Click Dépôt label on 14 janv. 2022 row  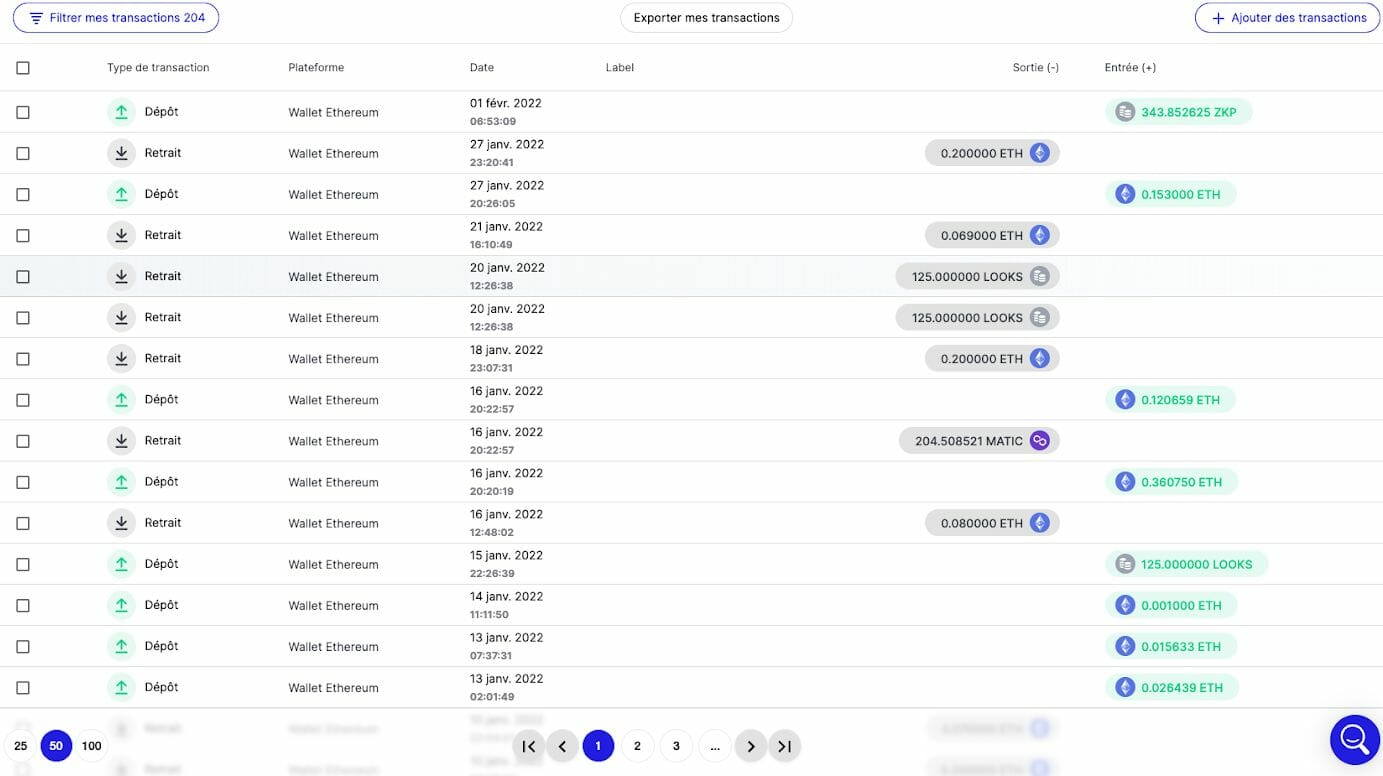point(161,605)
